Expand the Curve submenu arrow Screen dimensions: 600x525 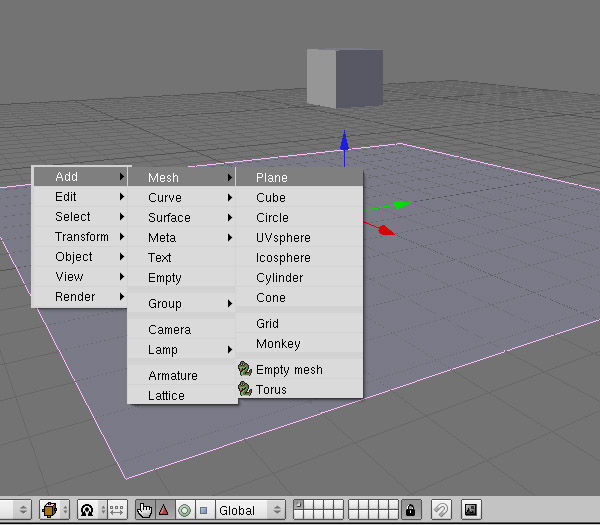pyautogui.click(x=230, y=197)
